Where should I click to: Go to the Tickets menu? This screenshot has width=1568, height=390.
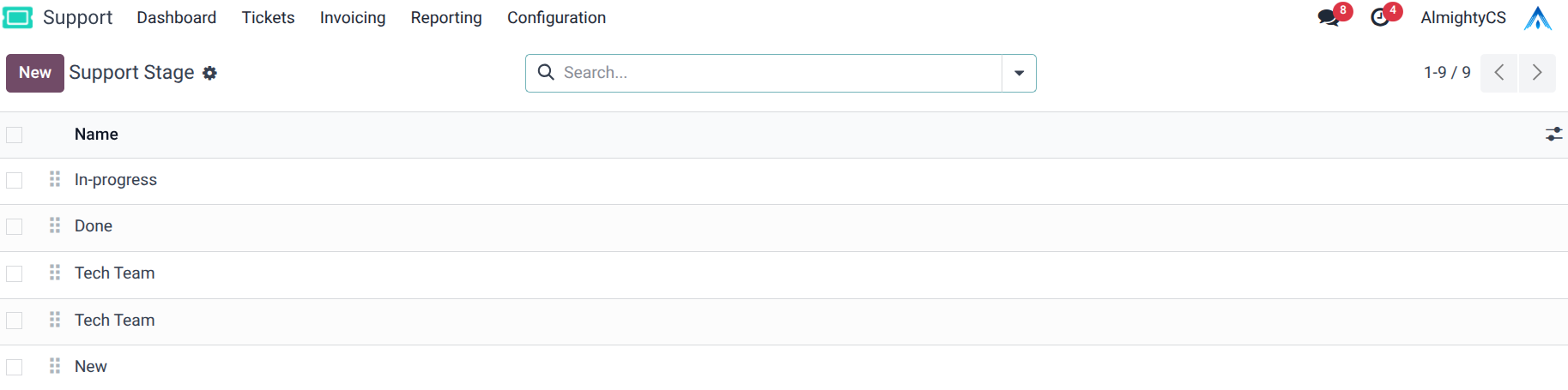(268, 18)
